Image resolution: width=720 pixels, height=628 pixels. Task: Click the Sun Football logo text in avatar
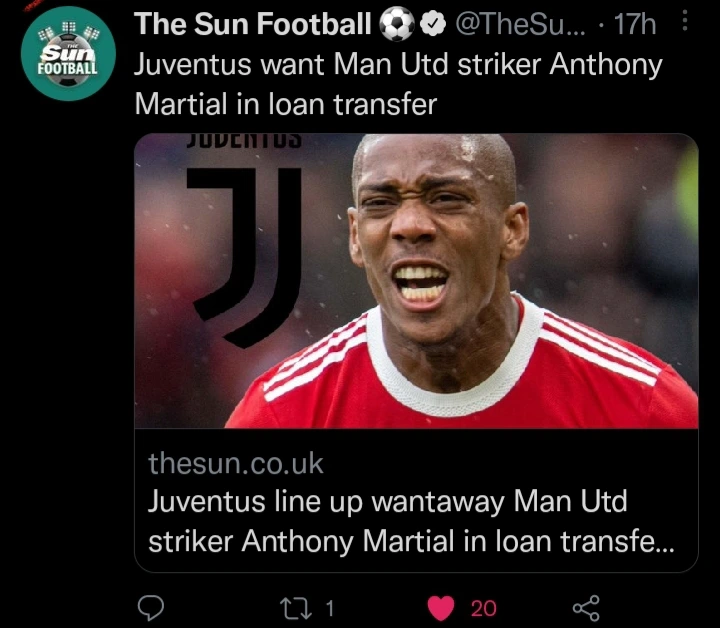[68, 61]
